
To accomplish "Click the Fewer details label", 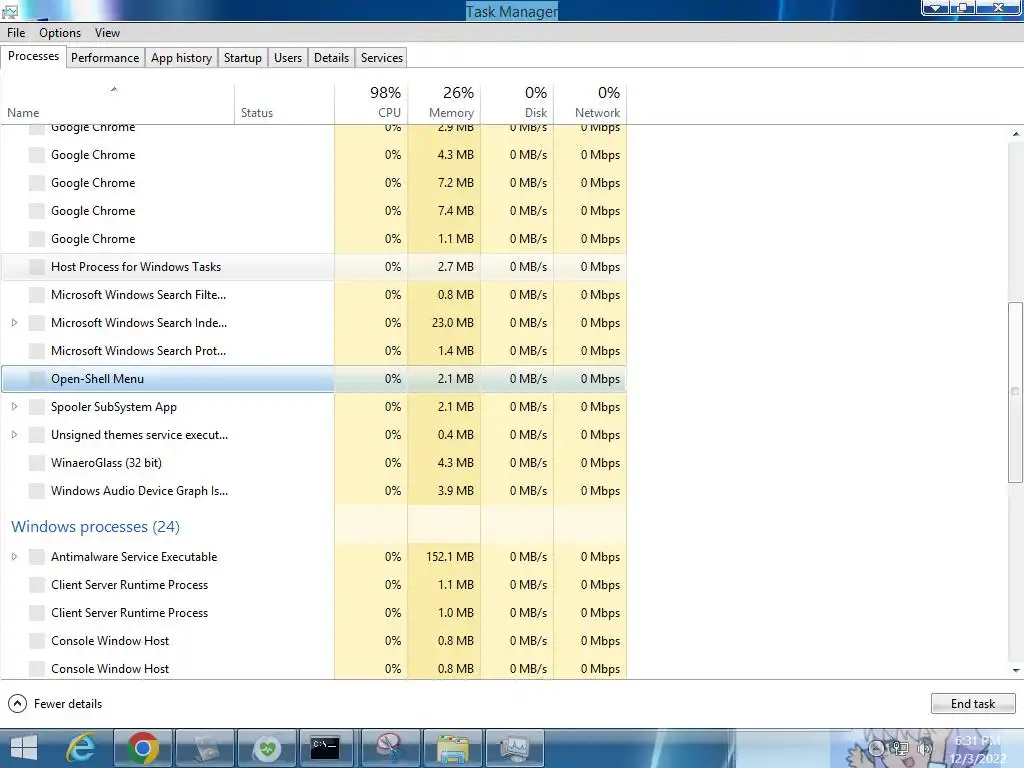I will coord(68,704).
